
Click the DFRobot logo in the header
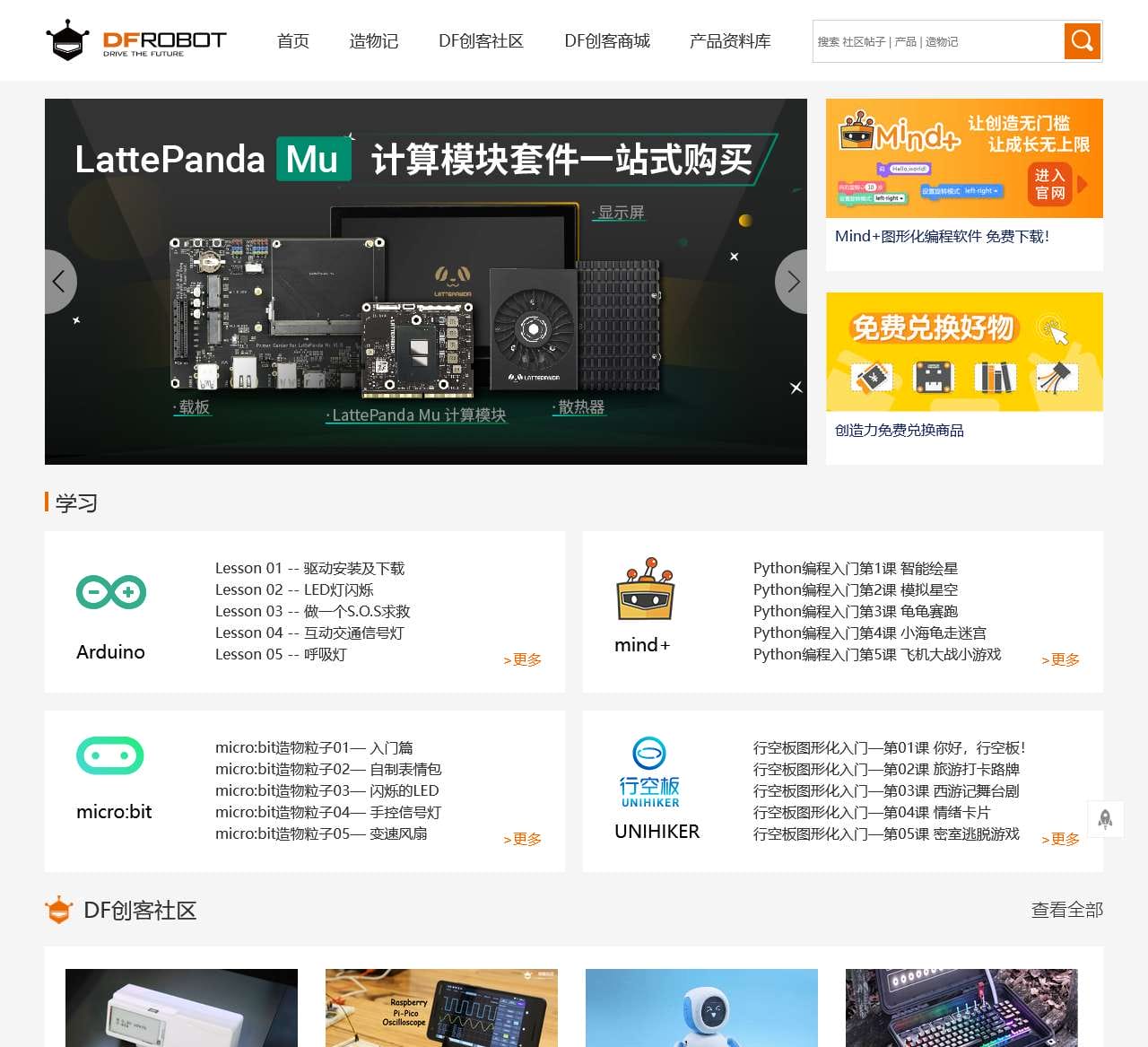tap(135, 40)
